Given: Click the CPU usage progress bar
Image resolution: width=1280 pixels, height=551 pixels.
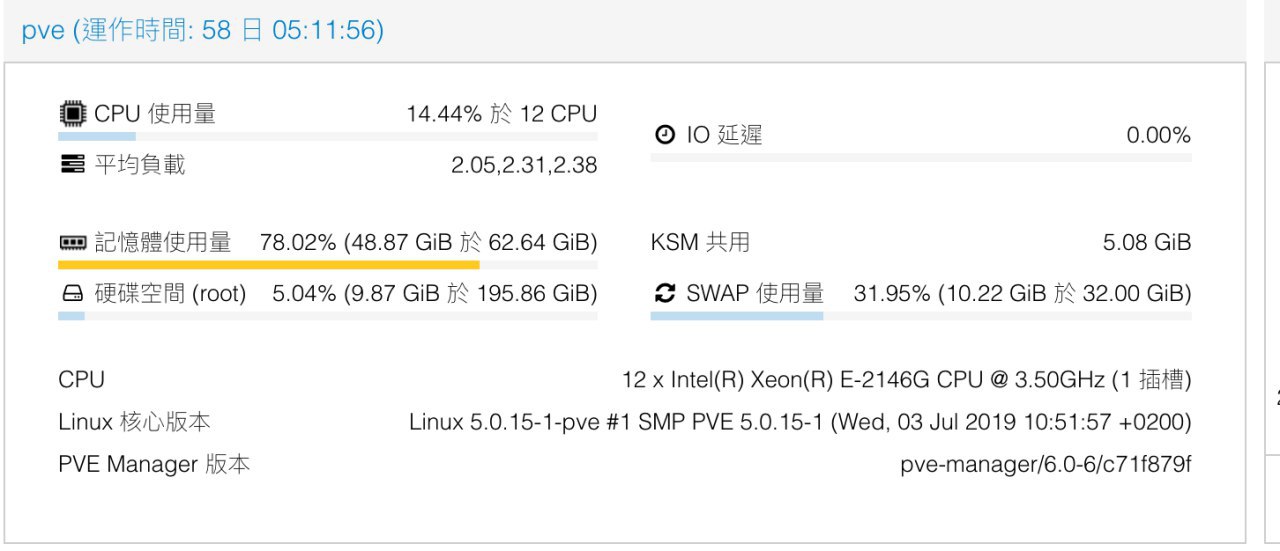Looking at the screenshot, I should (x=328, y=136).
